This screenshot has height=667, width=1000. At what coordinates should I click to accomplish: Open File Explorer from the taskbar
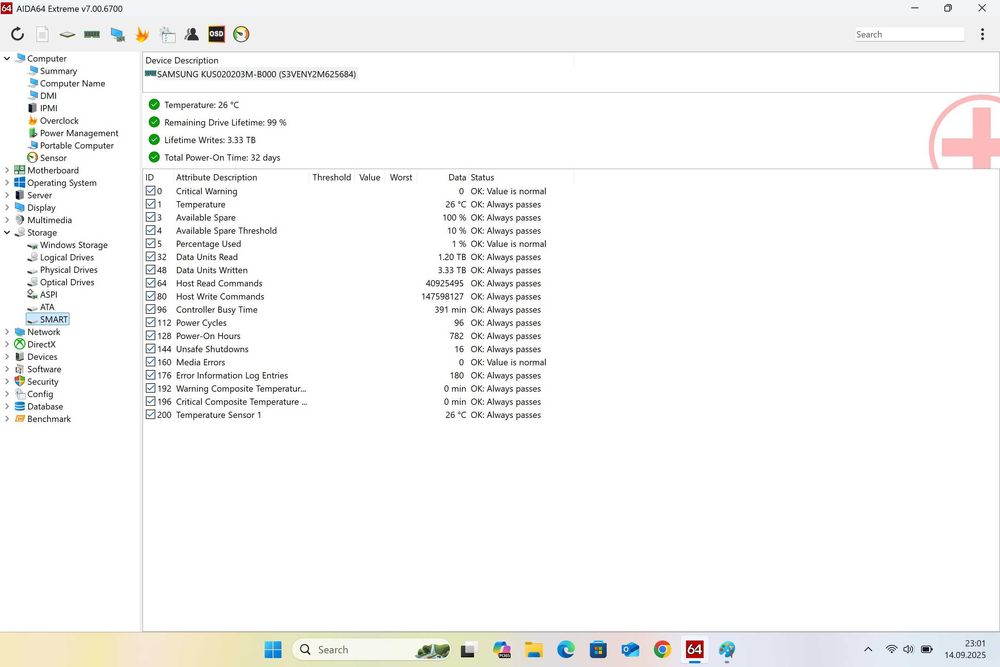point(534,649)
